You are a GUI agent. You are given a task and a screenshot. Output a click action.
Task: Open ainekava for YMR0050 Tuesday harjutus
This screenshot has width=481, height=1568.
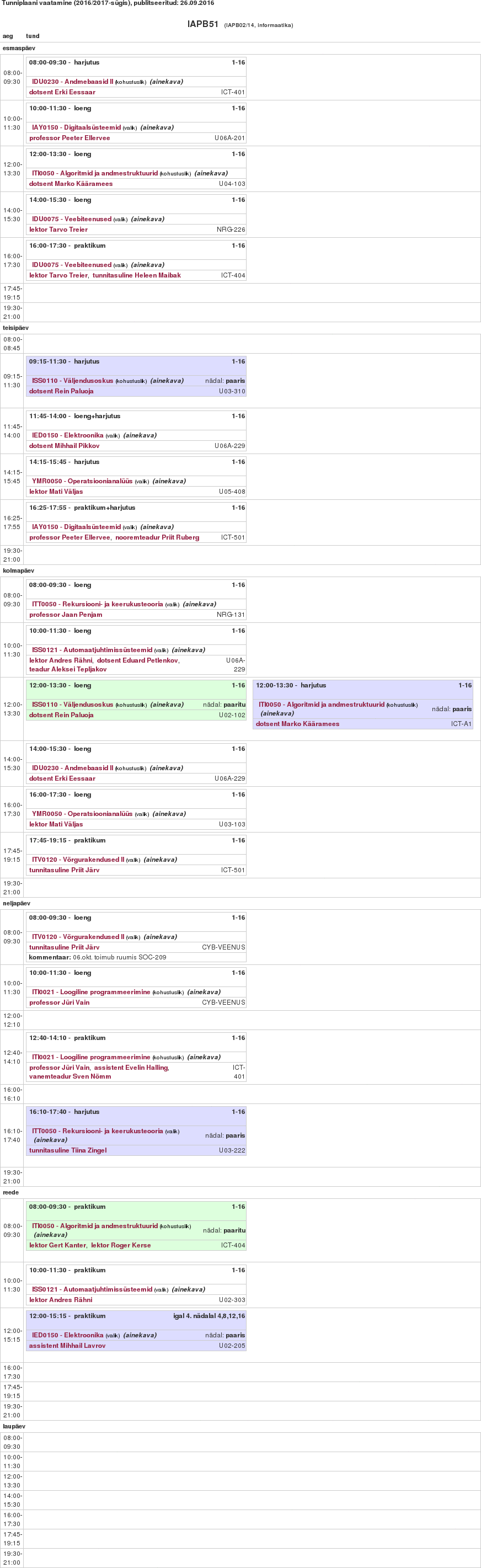tap(169, 482)
